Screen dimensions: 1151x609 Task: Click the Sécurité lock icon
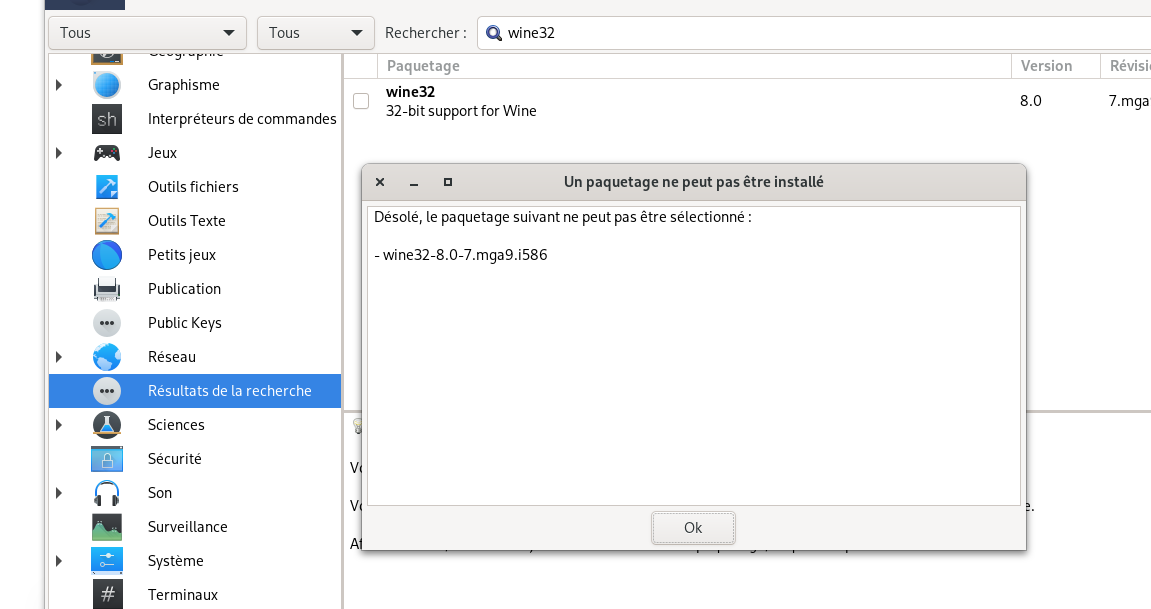click(x=106, y=459)
